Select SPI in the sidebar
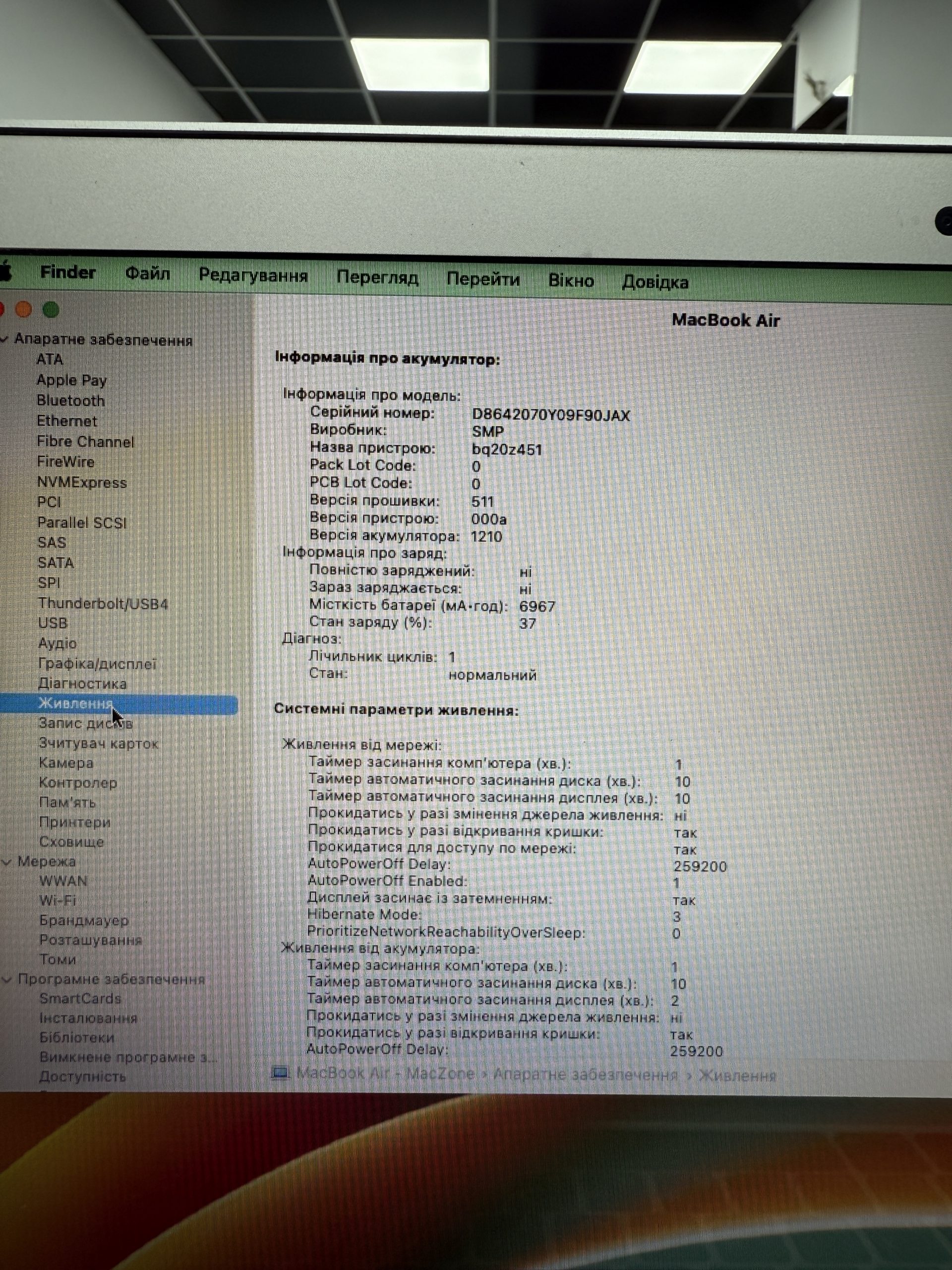 (x=49, y=583)
